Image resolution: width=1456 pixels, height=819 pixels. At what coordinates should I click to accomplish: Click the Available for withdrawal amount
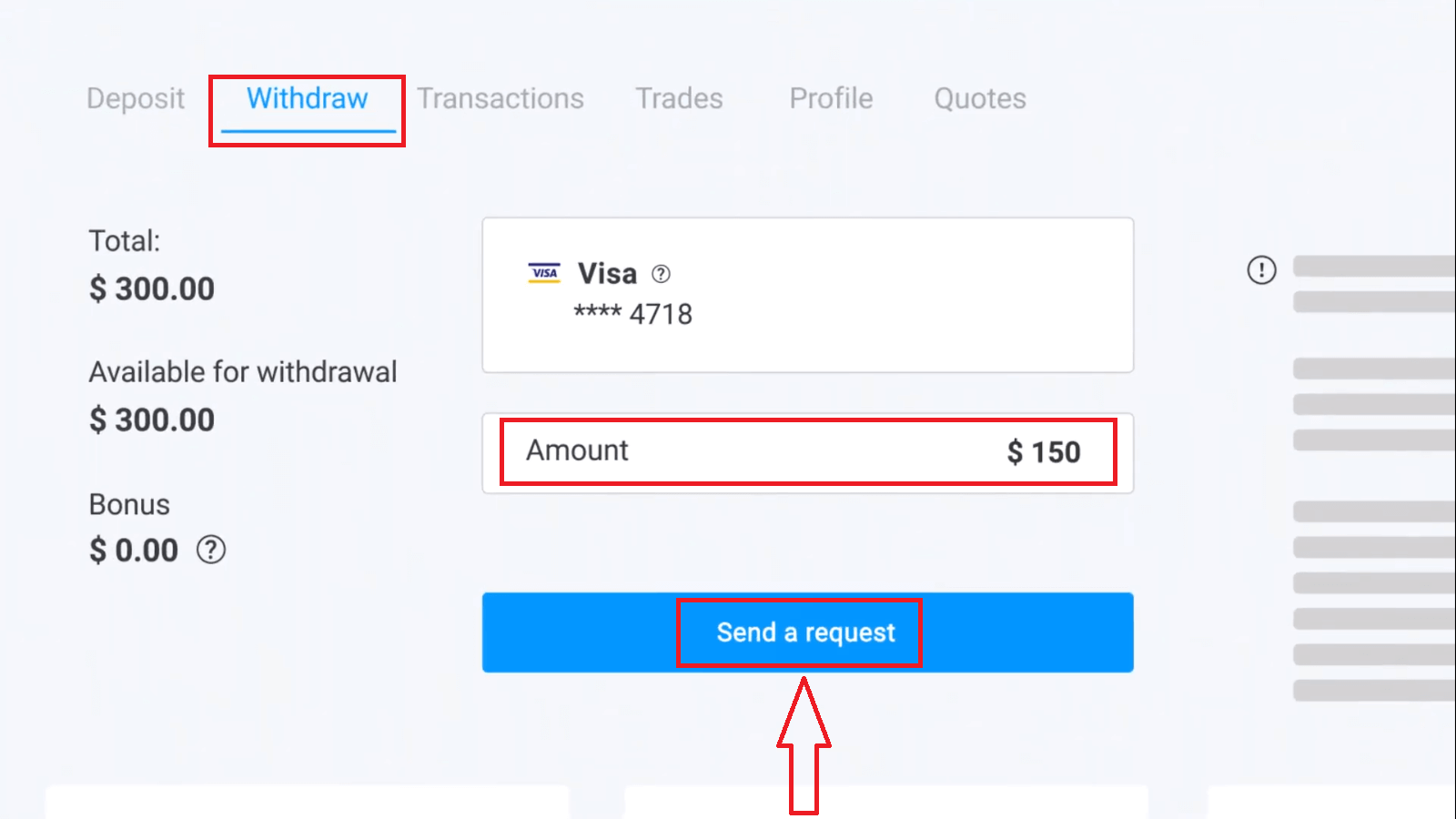pos(151,420)
